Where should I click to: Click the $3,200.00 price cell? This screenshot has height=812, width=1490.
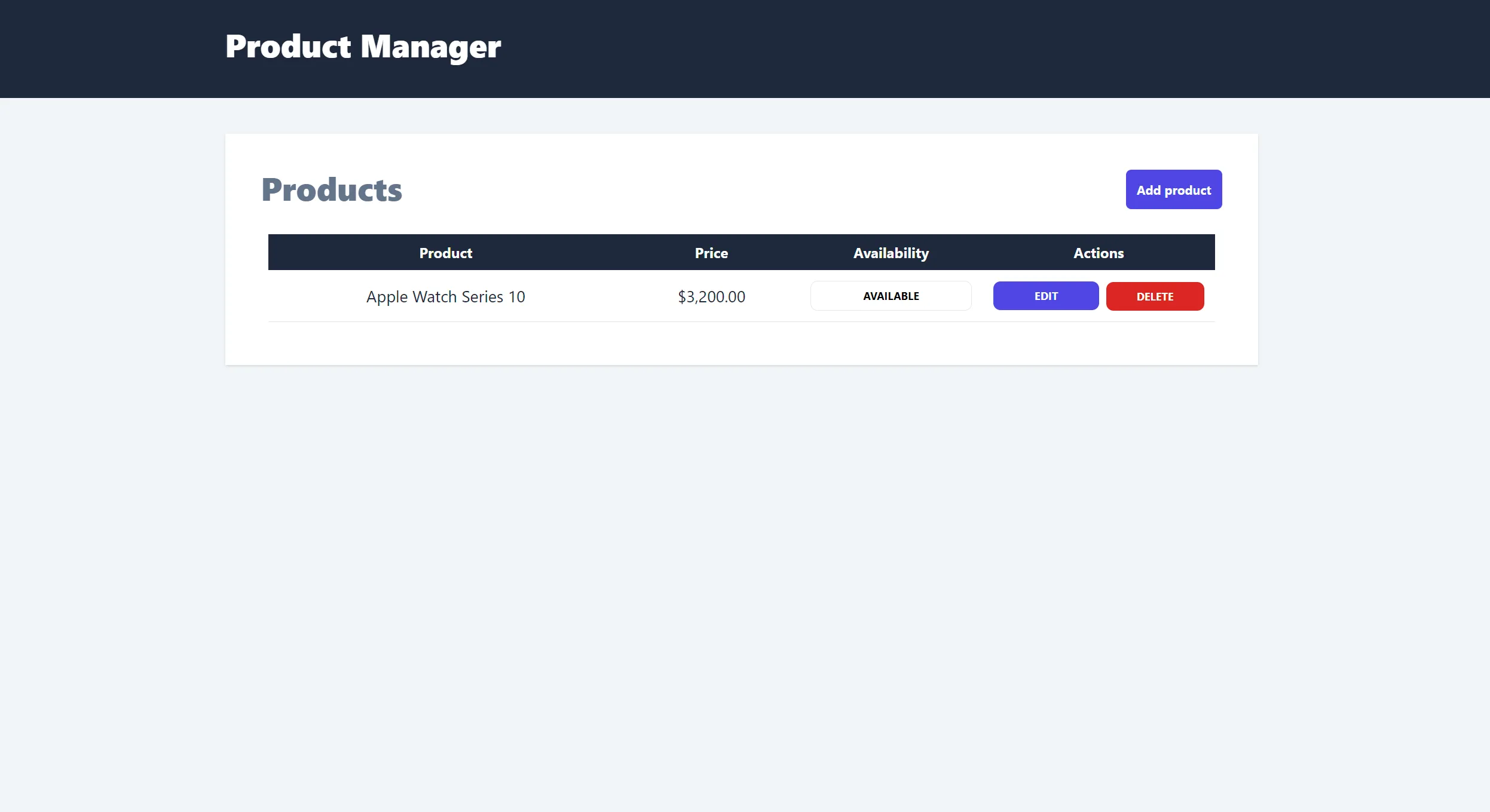pos(711,296)
